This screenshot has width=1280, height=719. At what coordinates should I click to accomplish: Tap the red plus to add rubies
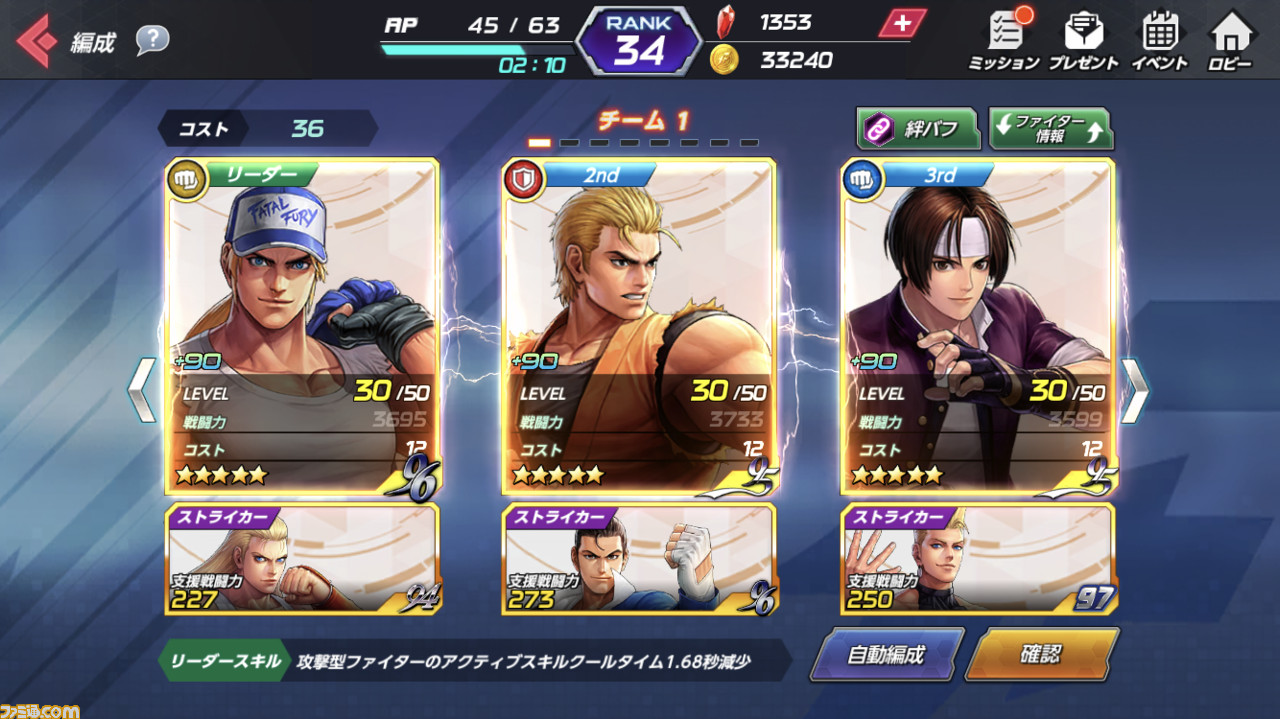[902, 23]
